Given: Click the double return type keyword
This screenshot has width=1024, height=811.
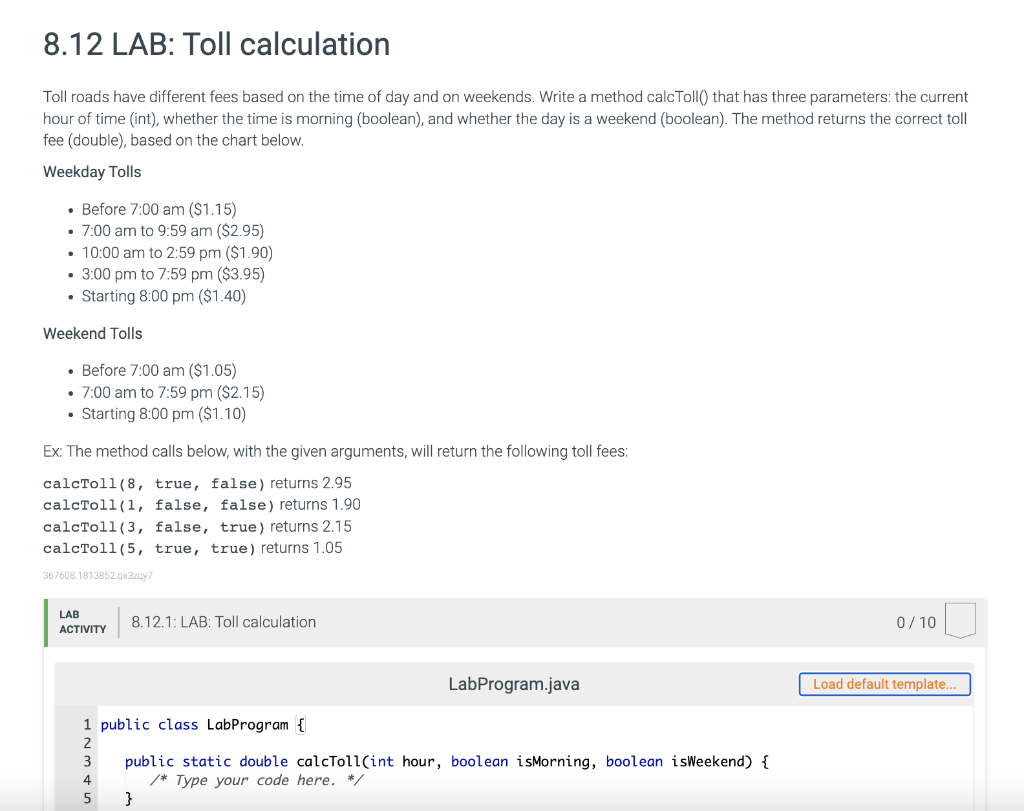Looking at the screenshot, I should [x=263, y=761].
